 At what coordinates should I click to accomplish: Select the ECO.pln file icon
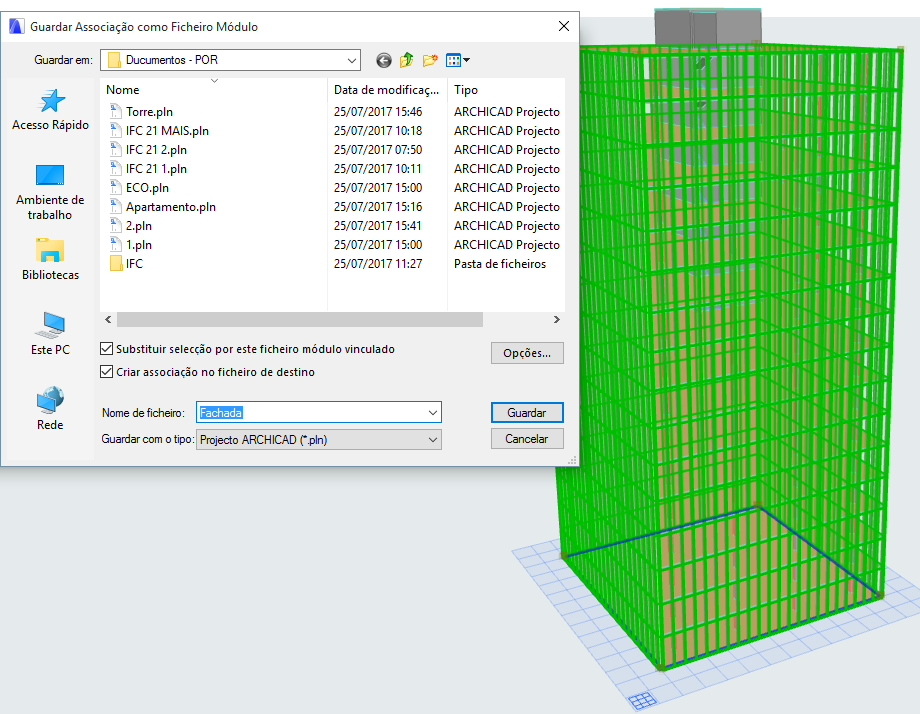point(116,188)
